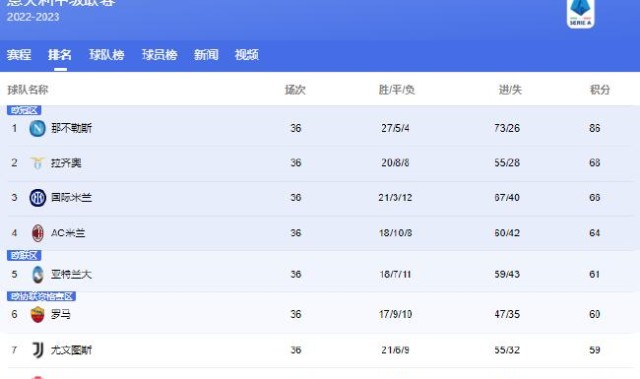
Task: Click goals value 55/32
Action: pos(507,350)
